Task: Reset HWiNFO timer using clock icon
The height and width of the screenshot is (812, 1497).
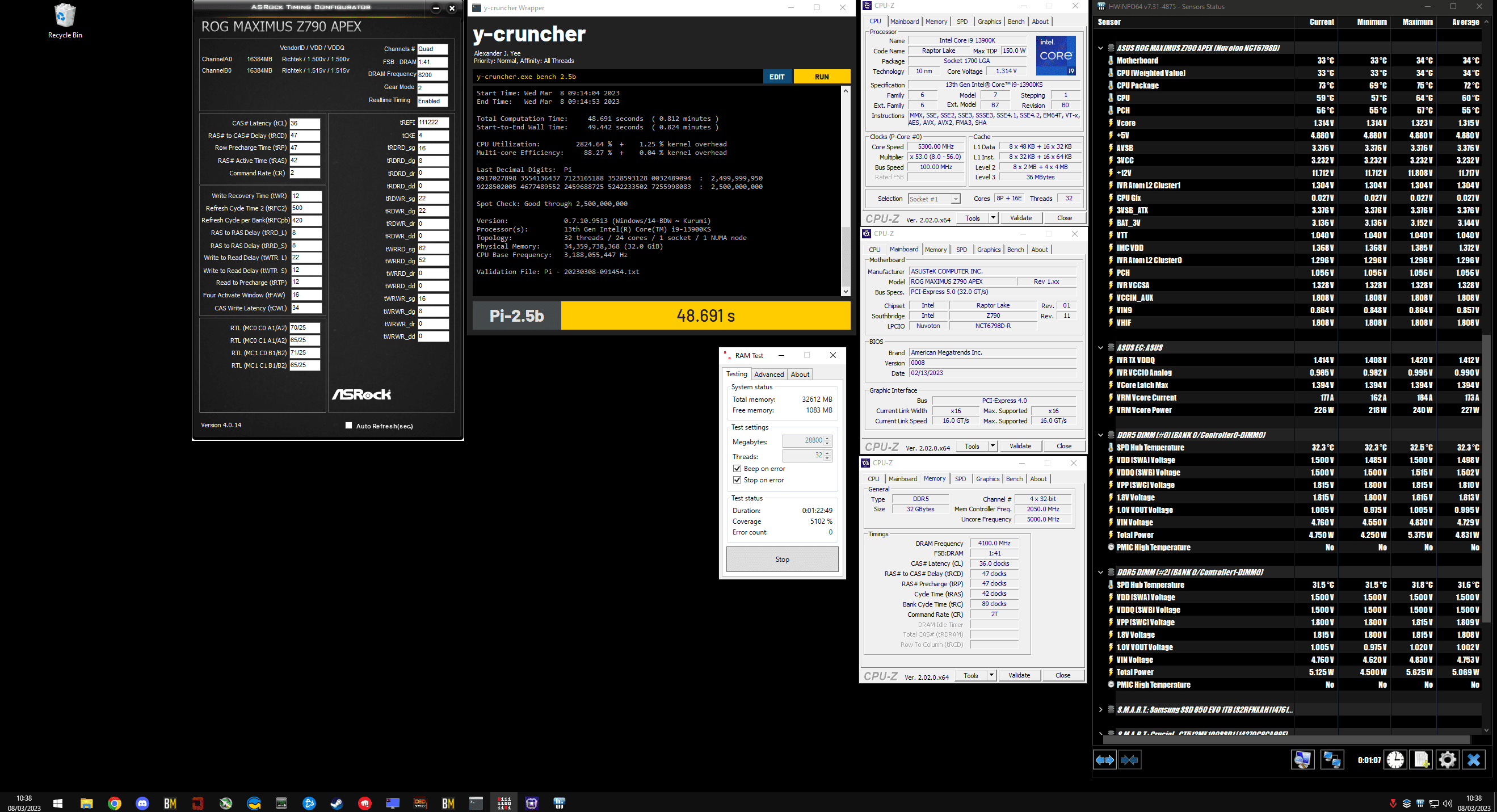Action: coord(1395,760)
